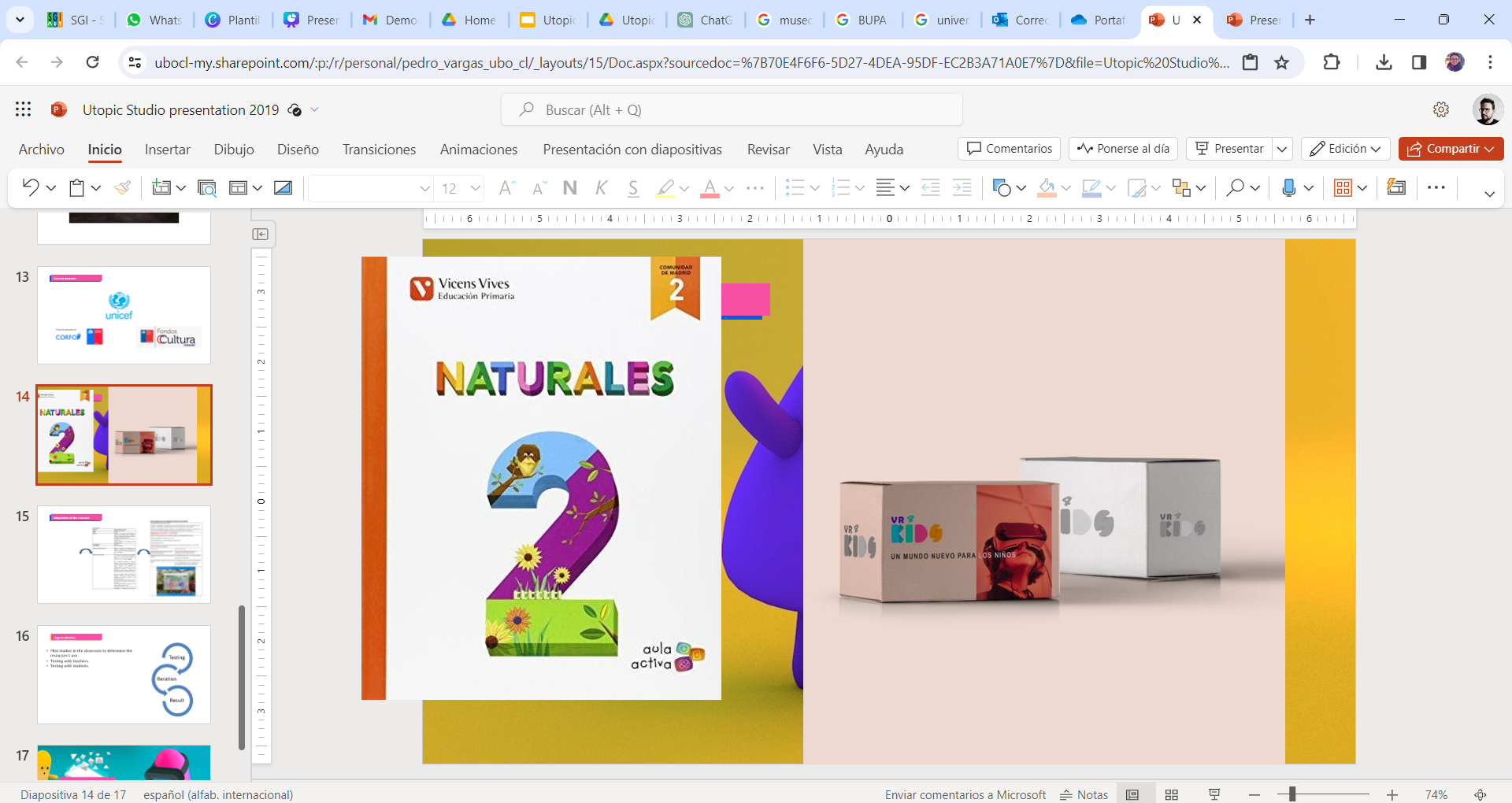Screen dimensions: 1512x803
Task: Open the Comentarios panel button
Action: 1009,149
